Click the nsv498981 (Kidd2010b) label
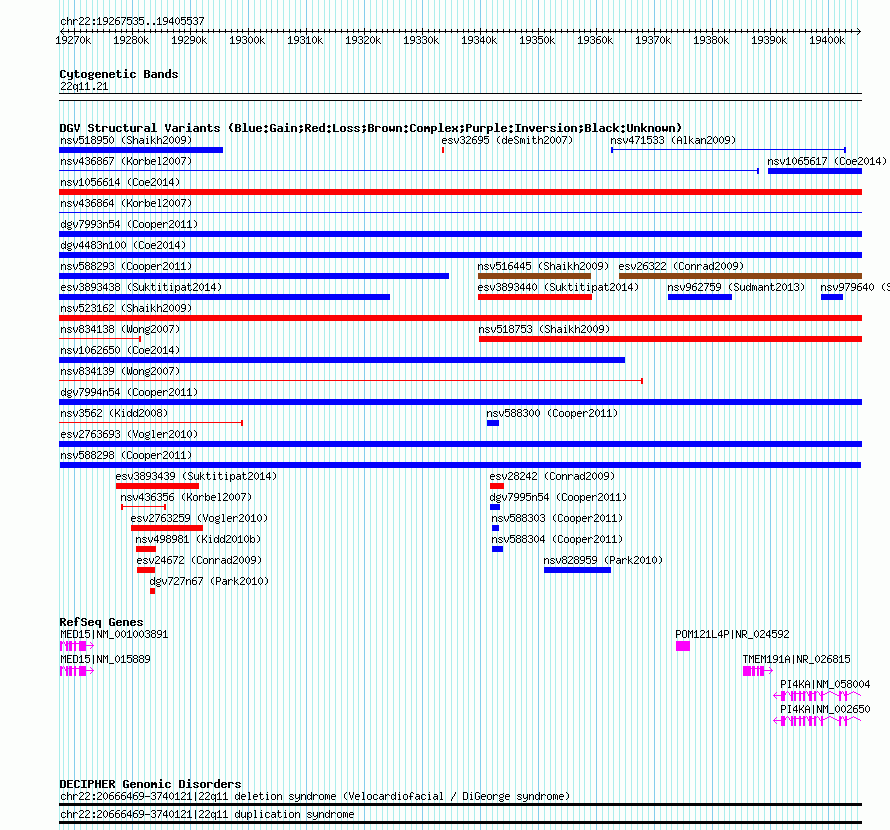Image resolution: width=890 pixels, height=830 pixels. pyautogui.click(x=198, y=539)
